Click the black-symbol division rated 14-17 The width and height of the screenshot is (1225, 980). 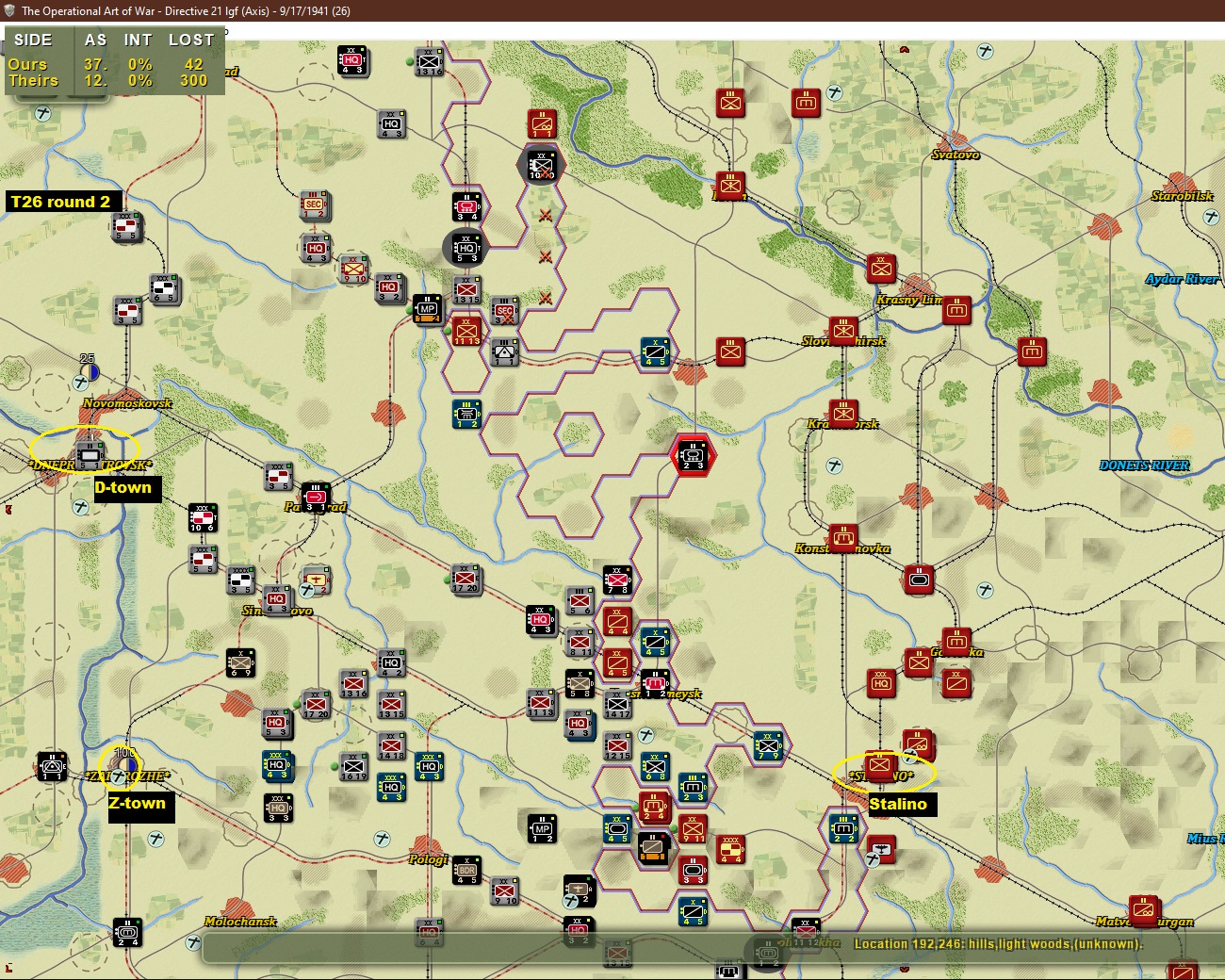617,704
